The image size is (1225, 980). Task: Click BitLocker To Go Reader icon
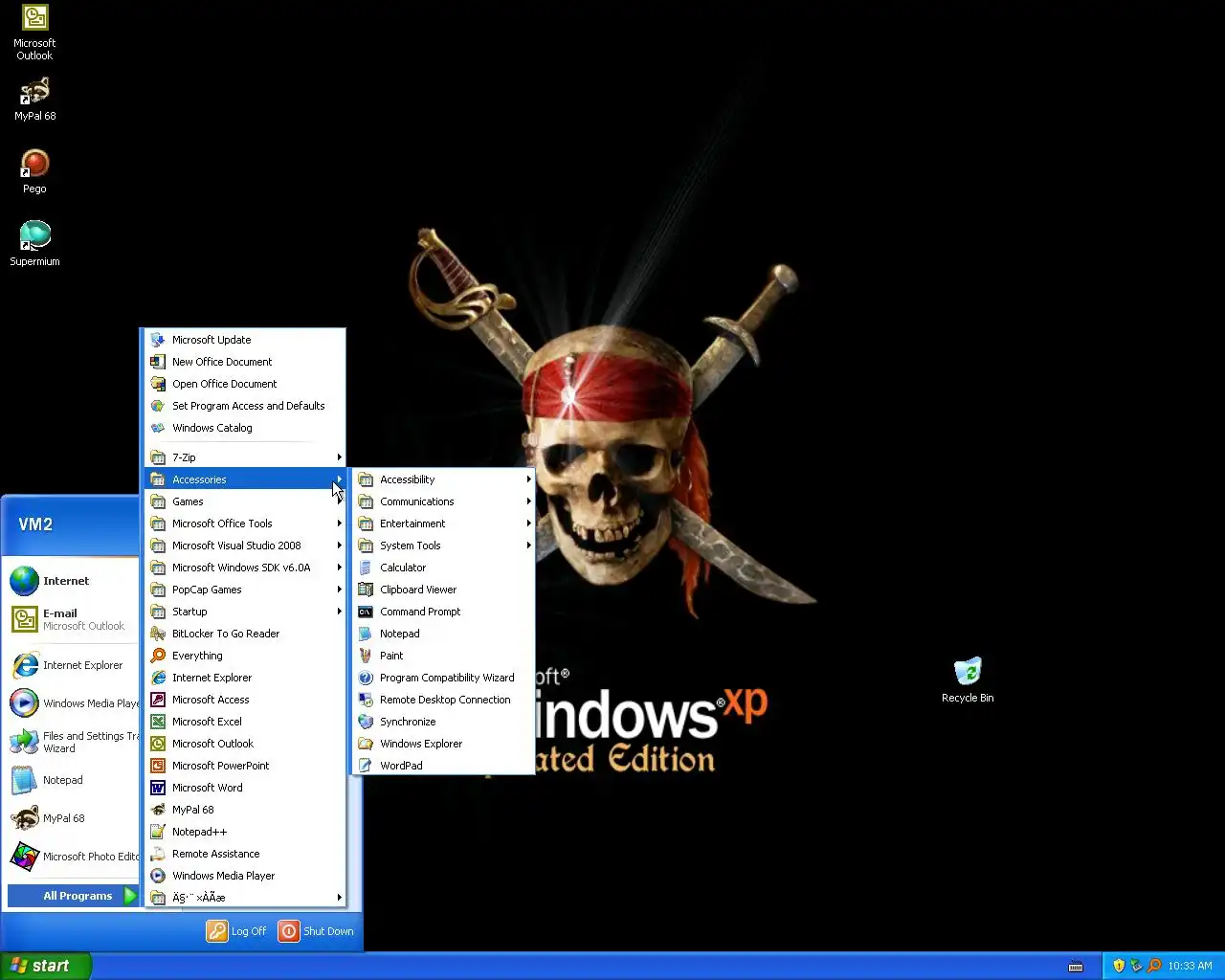point(158,634)
